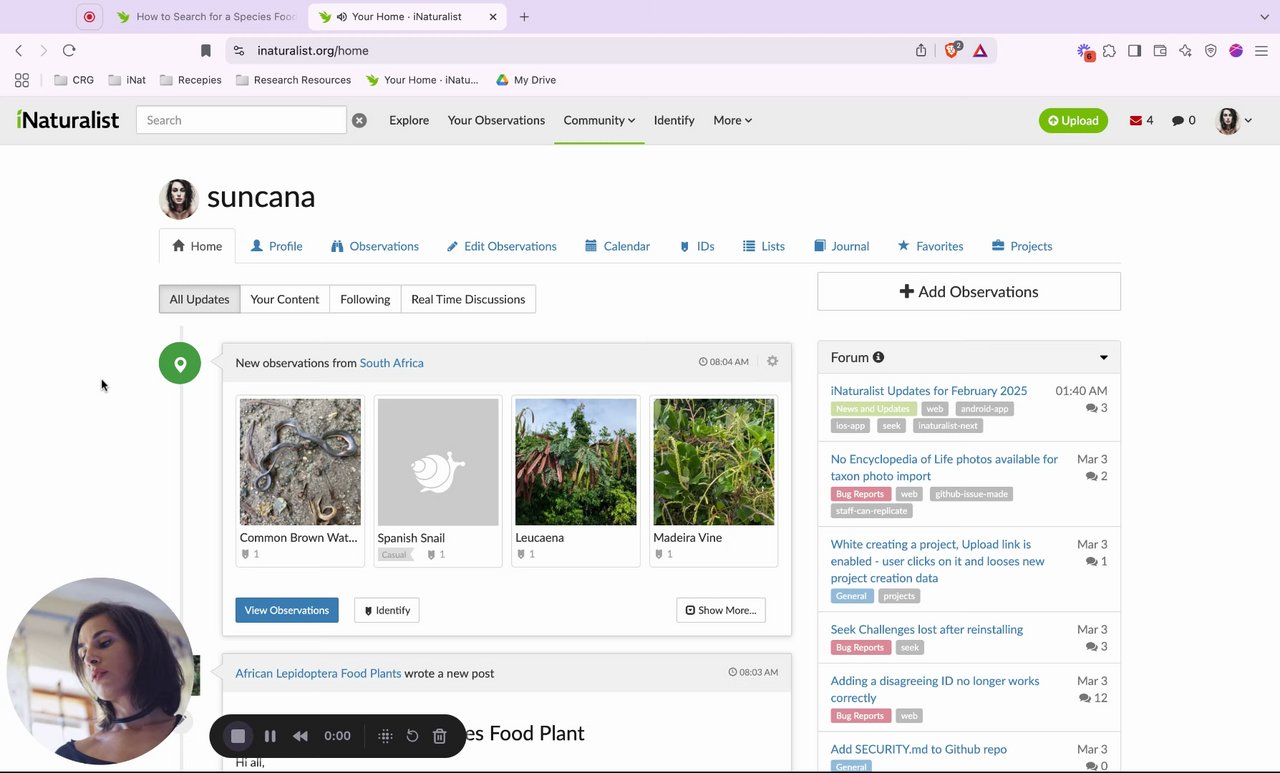Select the Following filter
1280x773 pixels.
coord(365,299)
